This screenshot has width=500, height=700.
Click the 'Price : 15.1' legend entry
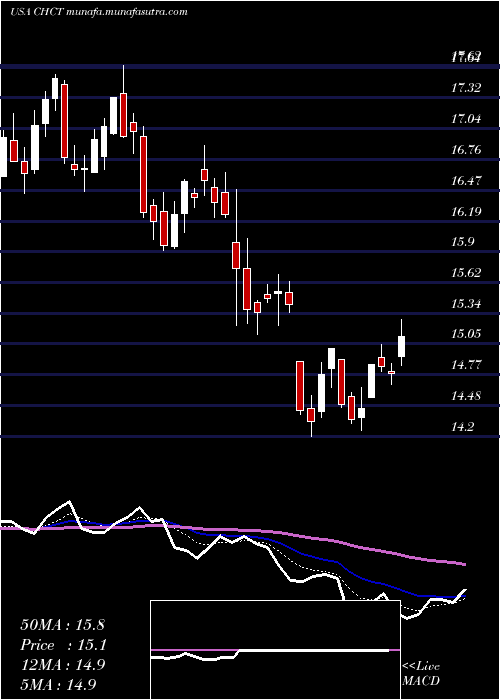coord(62,645)
